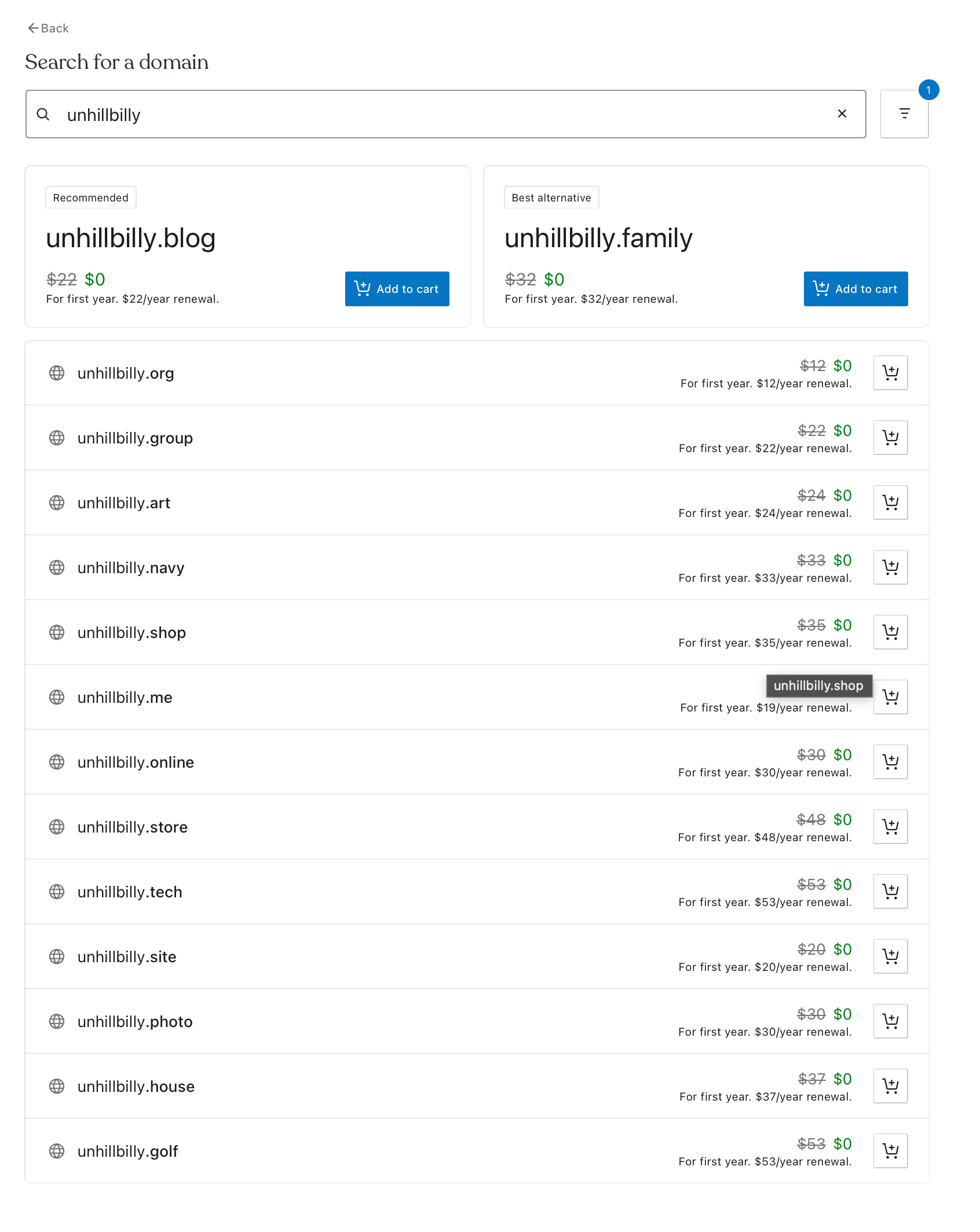Screen dimensions: 980x1232
Task: Click cart icon for unhillbilly.online
Action: [890, 762]
